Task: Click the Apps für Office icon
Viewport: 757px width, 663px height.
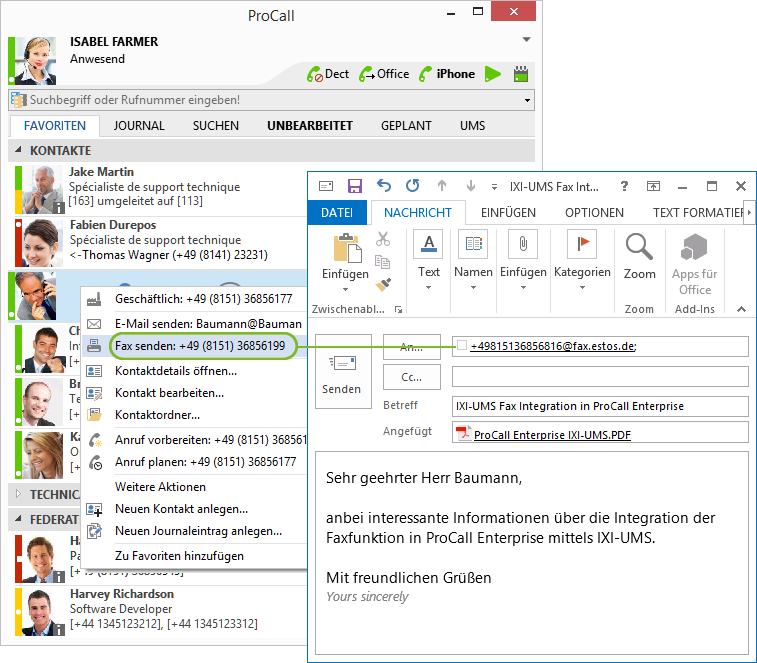Action: coord(694,247)
